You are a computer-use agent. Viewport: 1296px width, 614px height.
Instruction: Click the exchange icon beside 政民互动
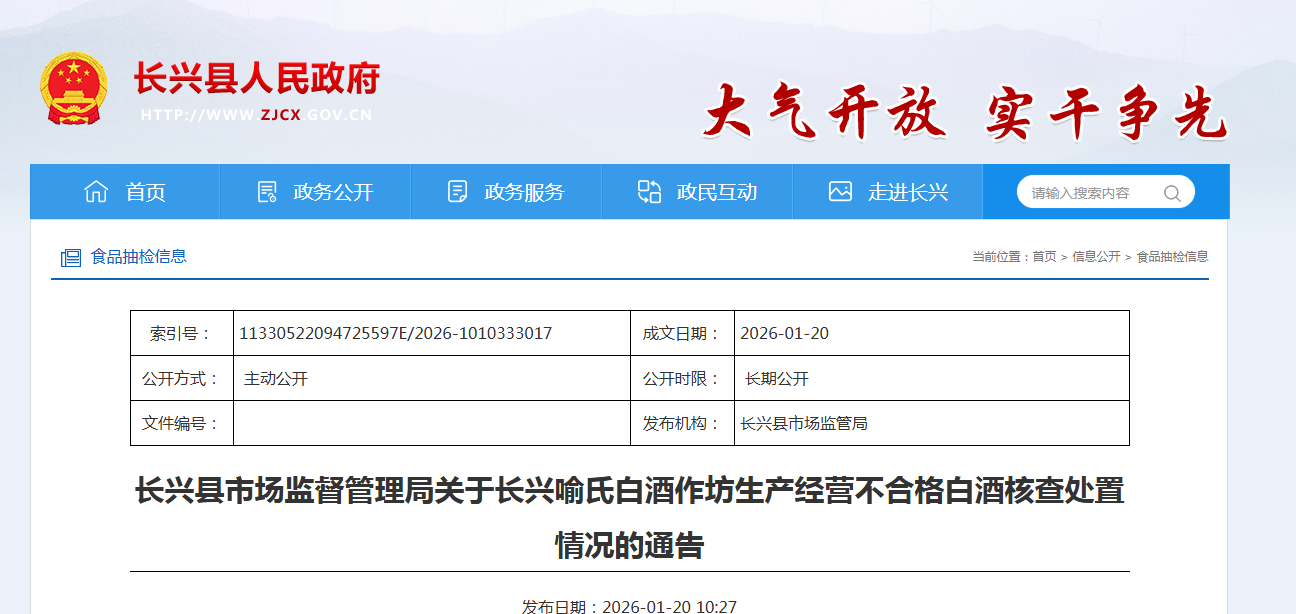click(649, 192)
